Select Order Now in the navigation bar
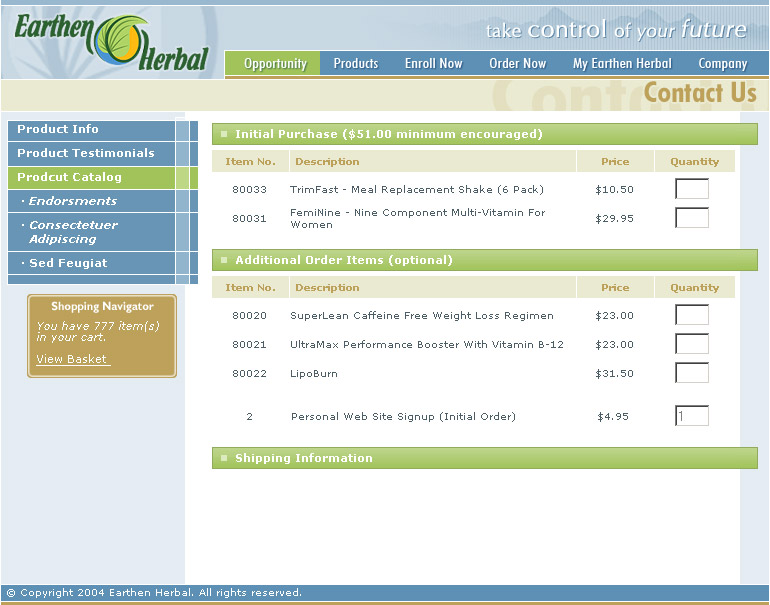 coord(518,63)
